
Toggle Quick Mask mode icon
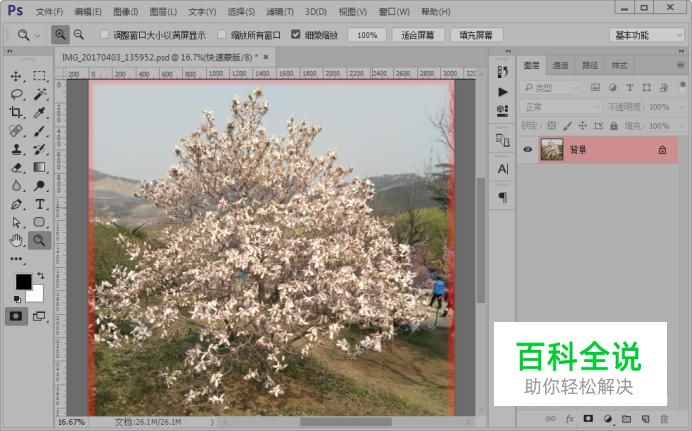tap(16, 316)
